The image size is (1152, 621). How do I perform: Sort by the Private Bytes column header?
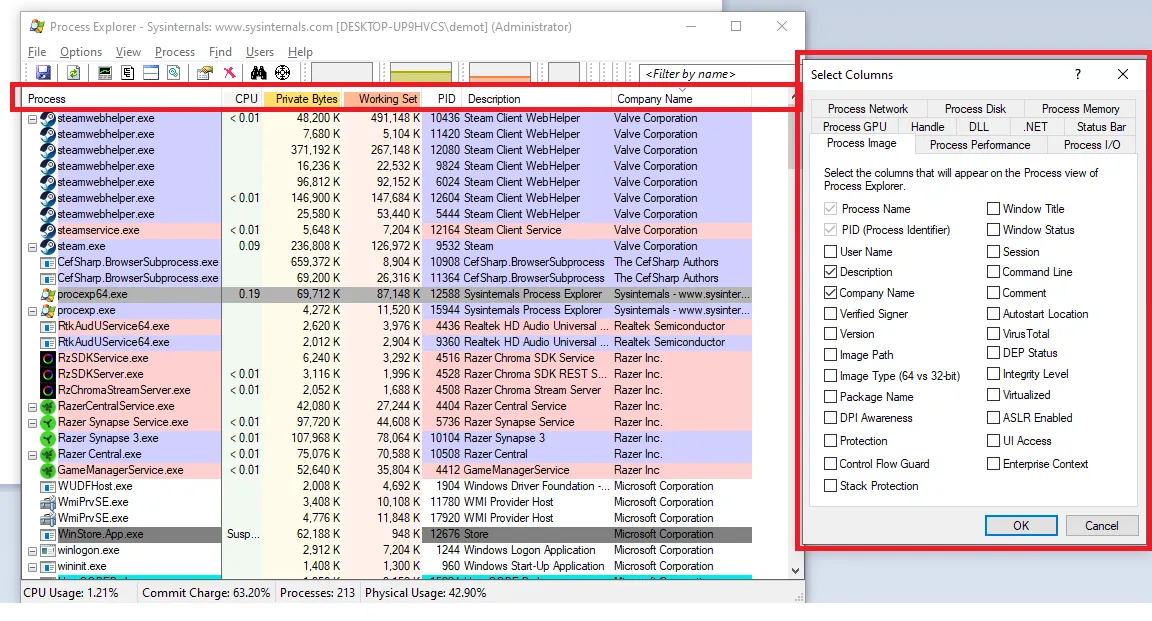coord(303,98)
